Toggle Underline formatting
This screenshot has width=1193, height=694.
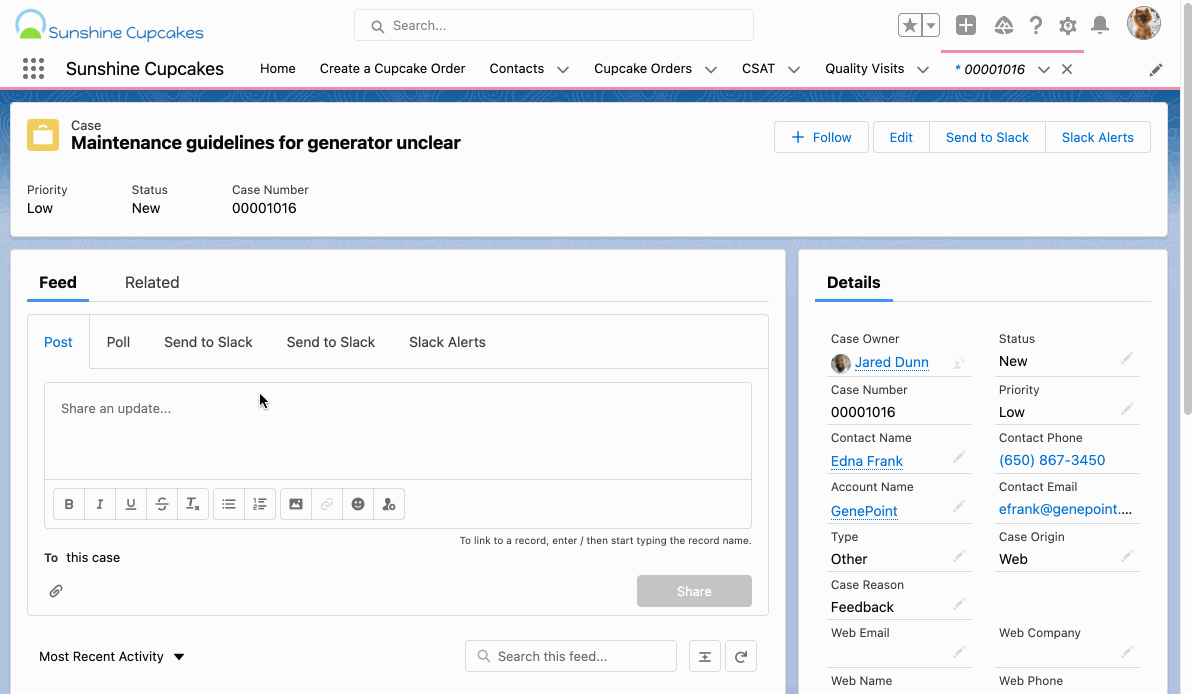(131, 504)
